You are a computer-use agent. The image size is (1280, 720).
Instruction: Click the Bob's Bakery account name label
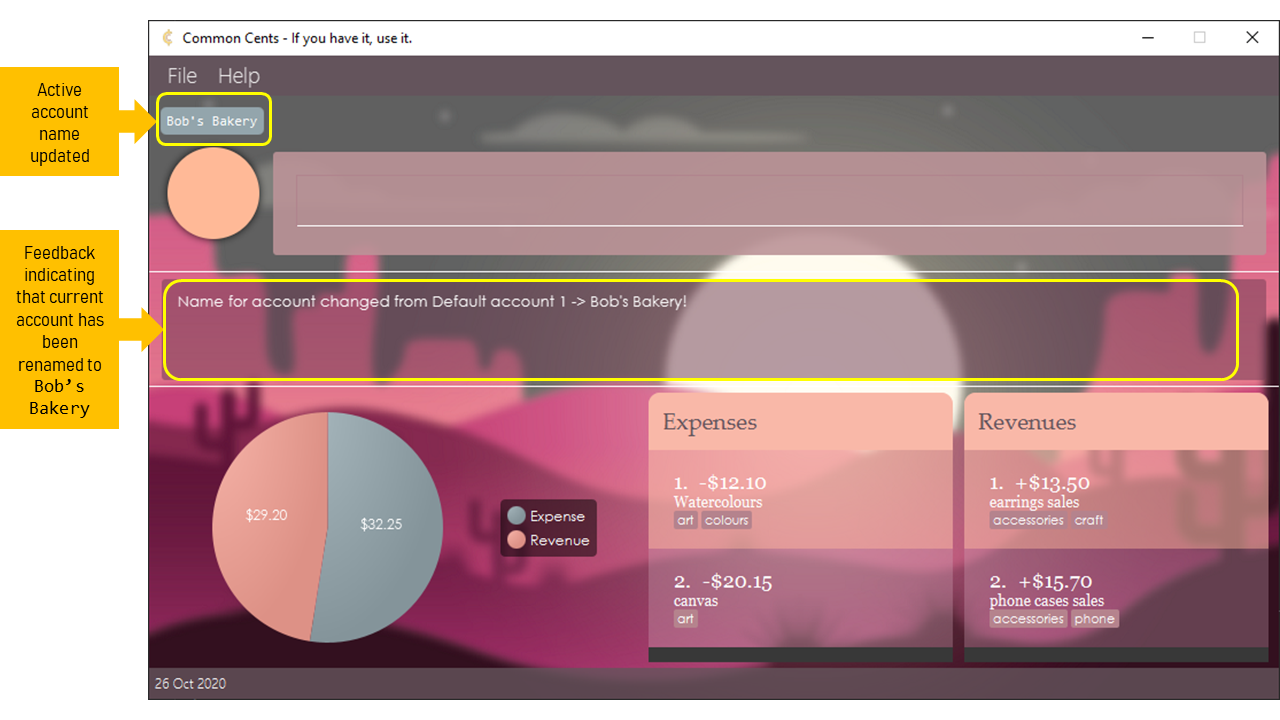[212, 121]
